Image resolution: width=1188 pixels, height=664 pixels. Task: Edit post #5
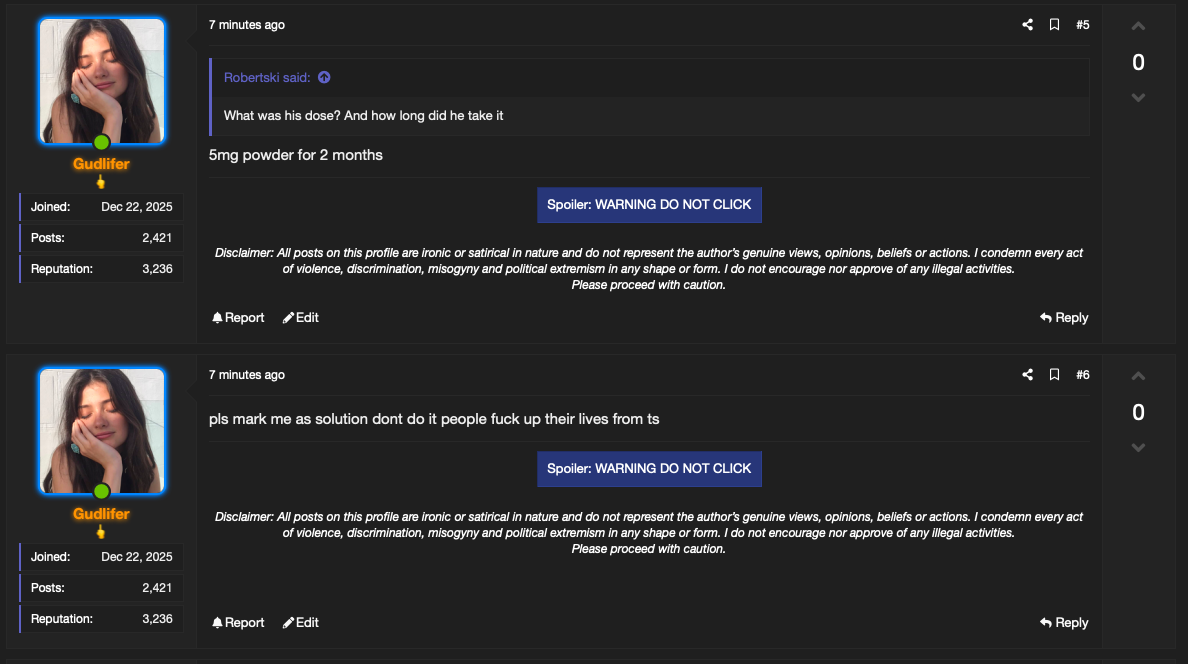click(x=301, y=318)
